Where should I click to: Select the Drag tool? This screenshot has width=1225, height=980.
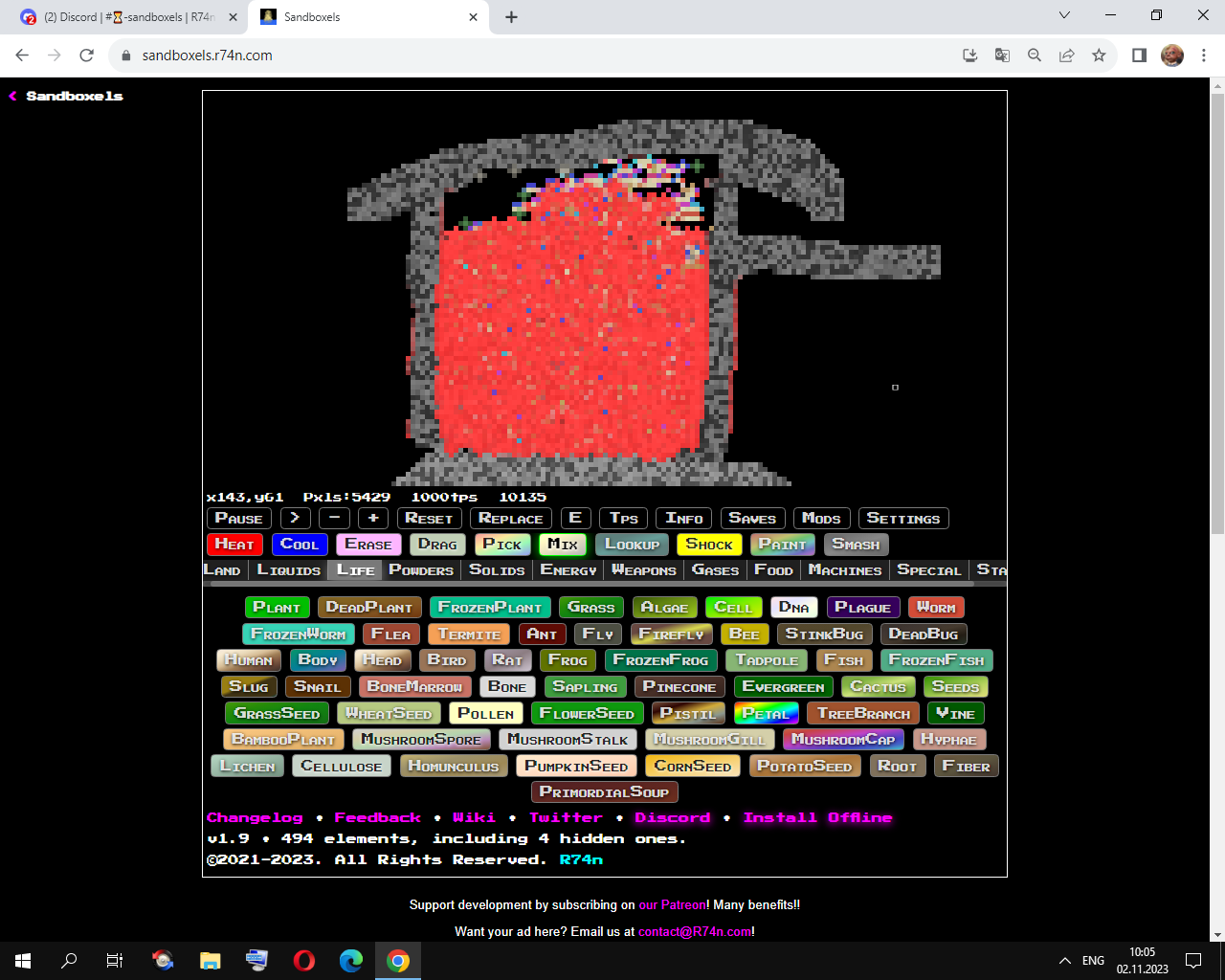pos(437,545)
